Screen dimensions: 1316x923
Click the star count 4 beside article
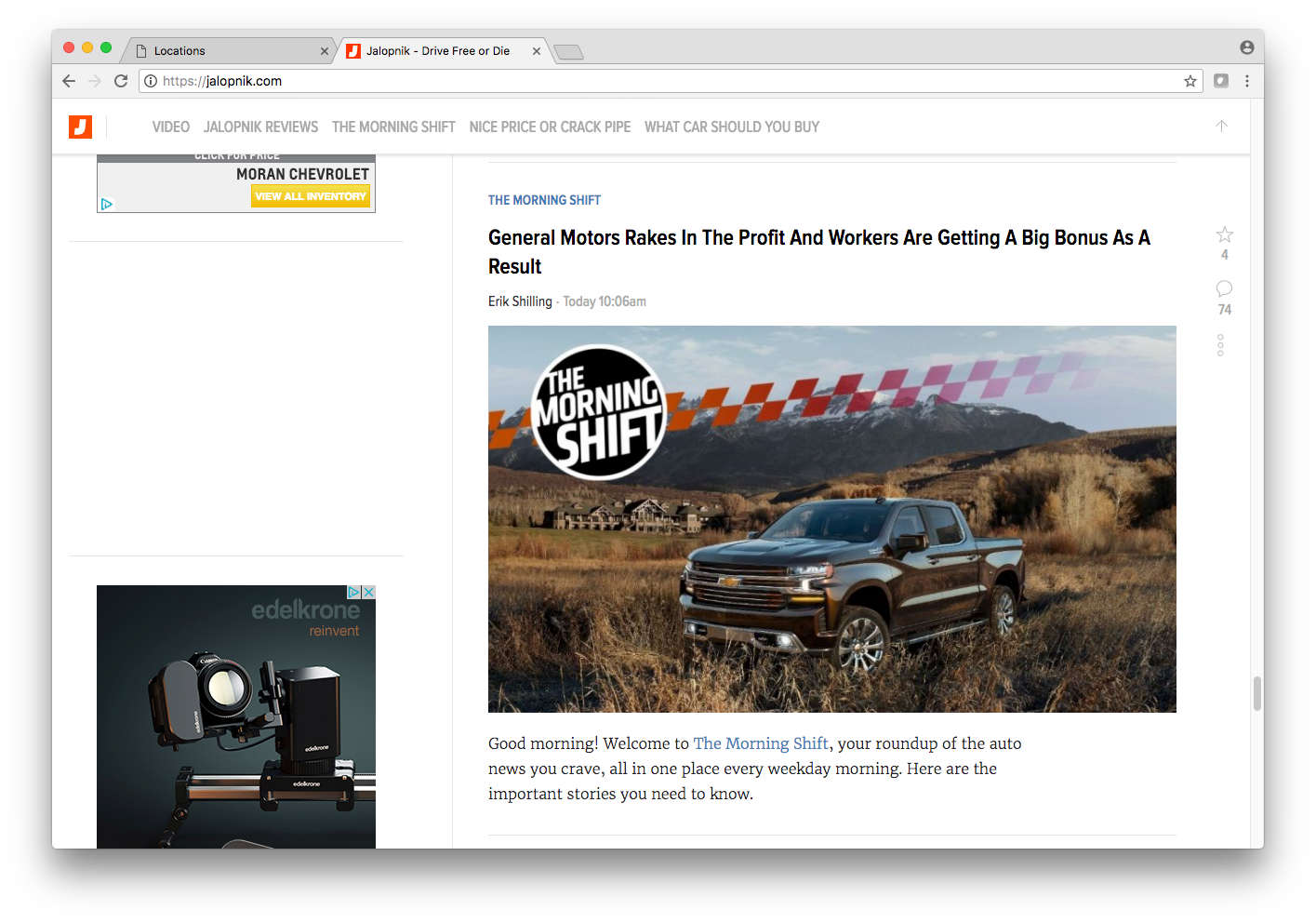tap(1225, 255)
